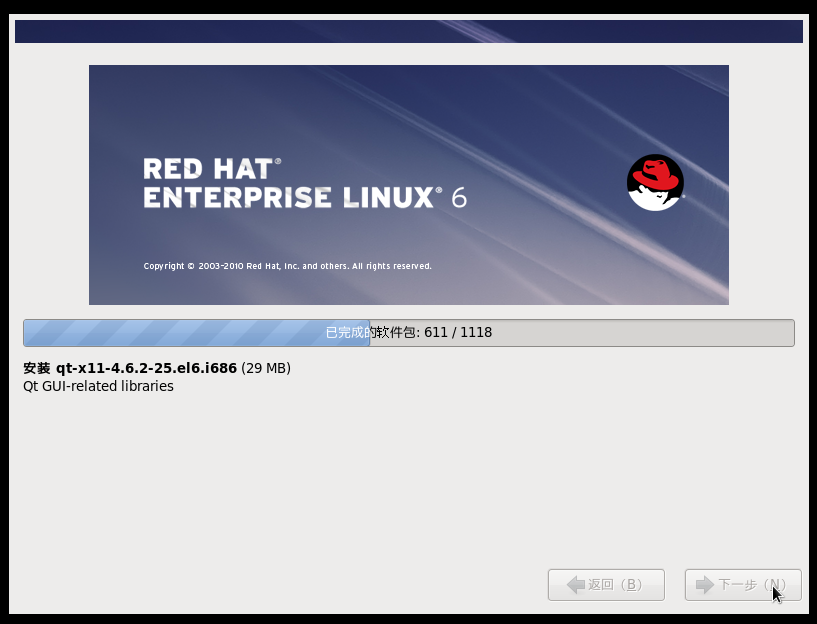
Task: Click the Qt GUI-related libraries description
Action: pyautogui.click(x=97, y=386)
